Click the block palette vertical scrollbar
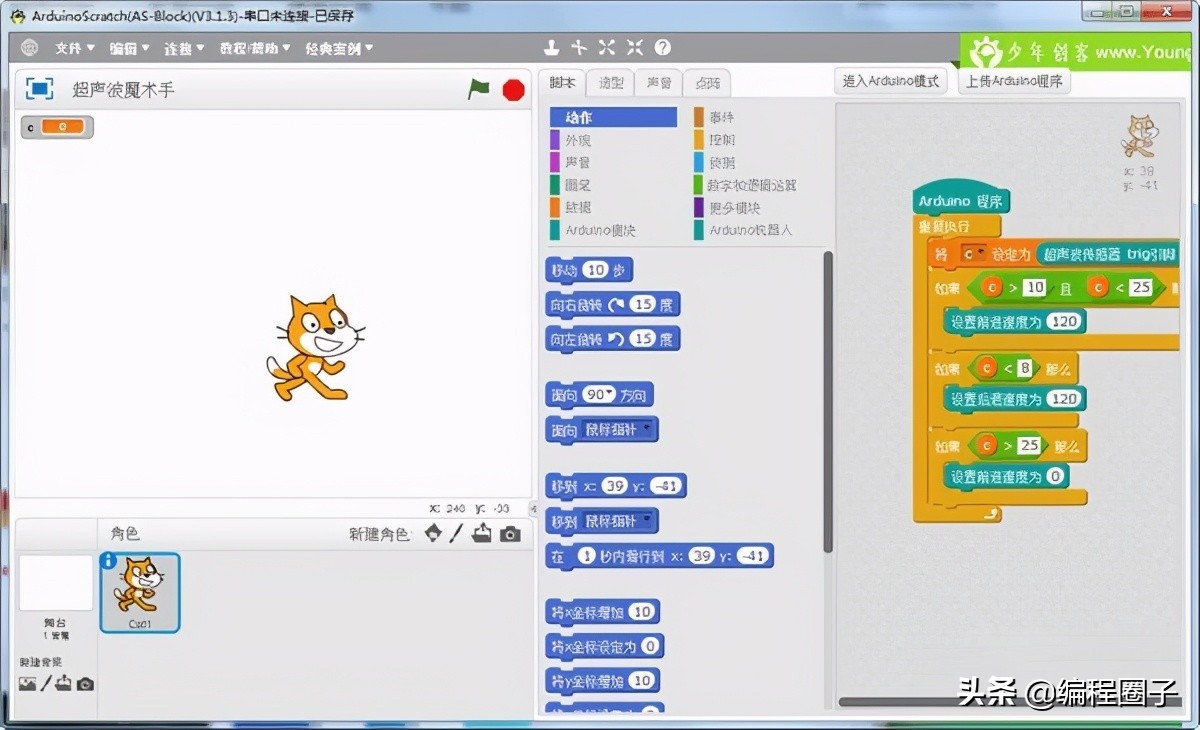 (827, 400)
